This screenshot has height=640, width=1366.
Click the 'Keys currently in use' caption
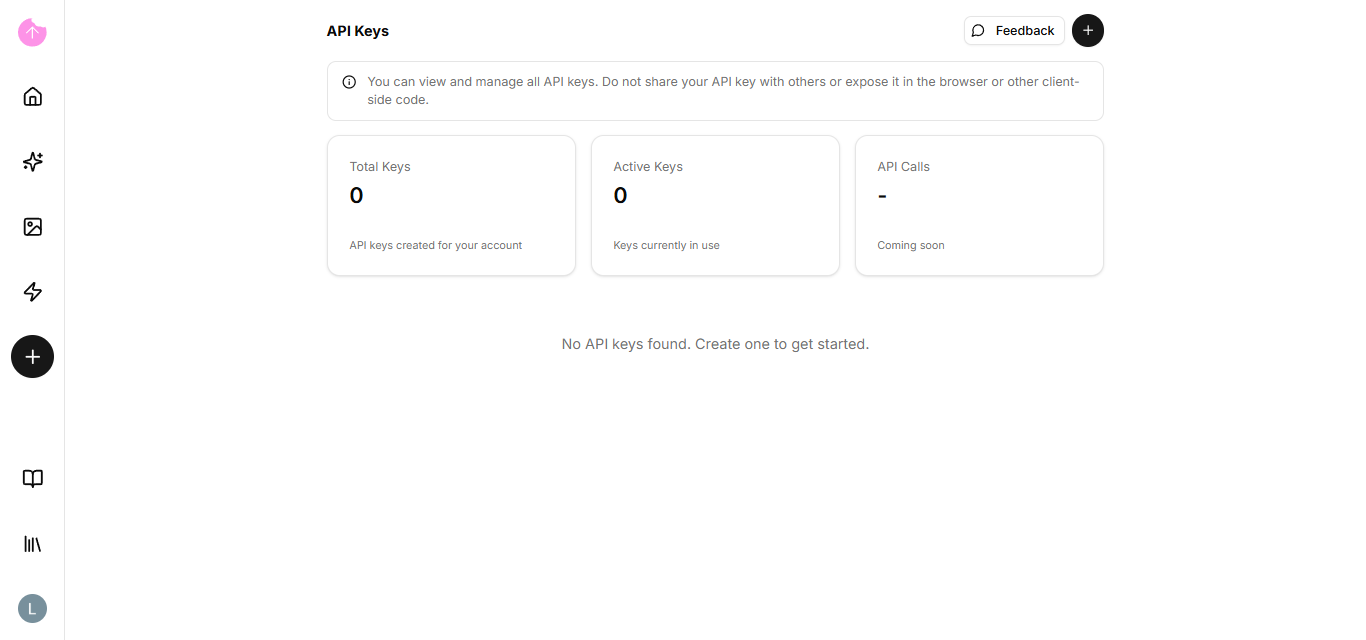tap(666, 245)
